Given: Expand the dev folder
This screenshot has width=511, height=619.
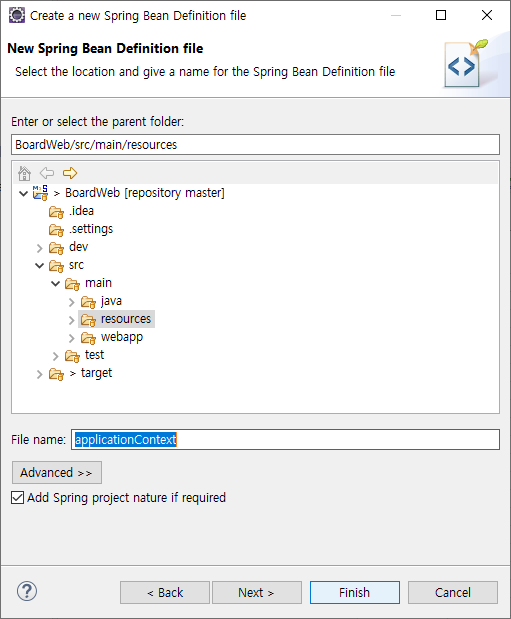Looking at the screenshot, I should tap(39, 248).
